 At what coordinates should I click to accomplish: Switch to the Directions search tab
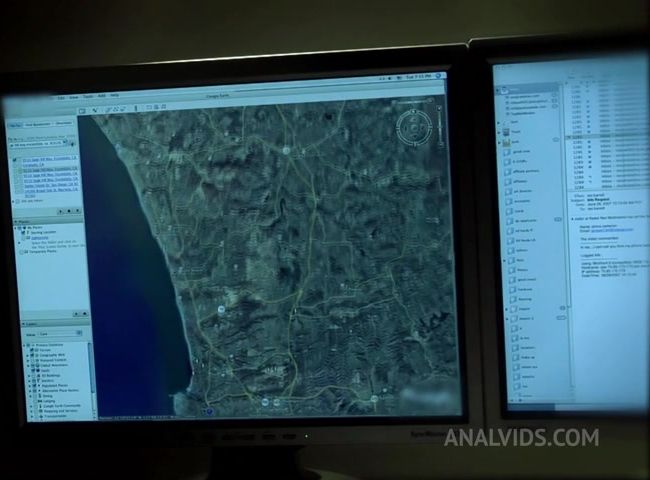[x=63, y=123]
